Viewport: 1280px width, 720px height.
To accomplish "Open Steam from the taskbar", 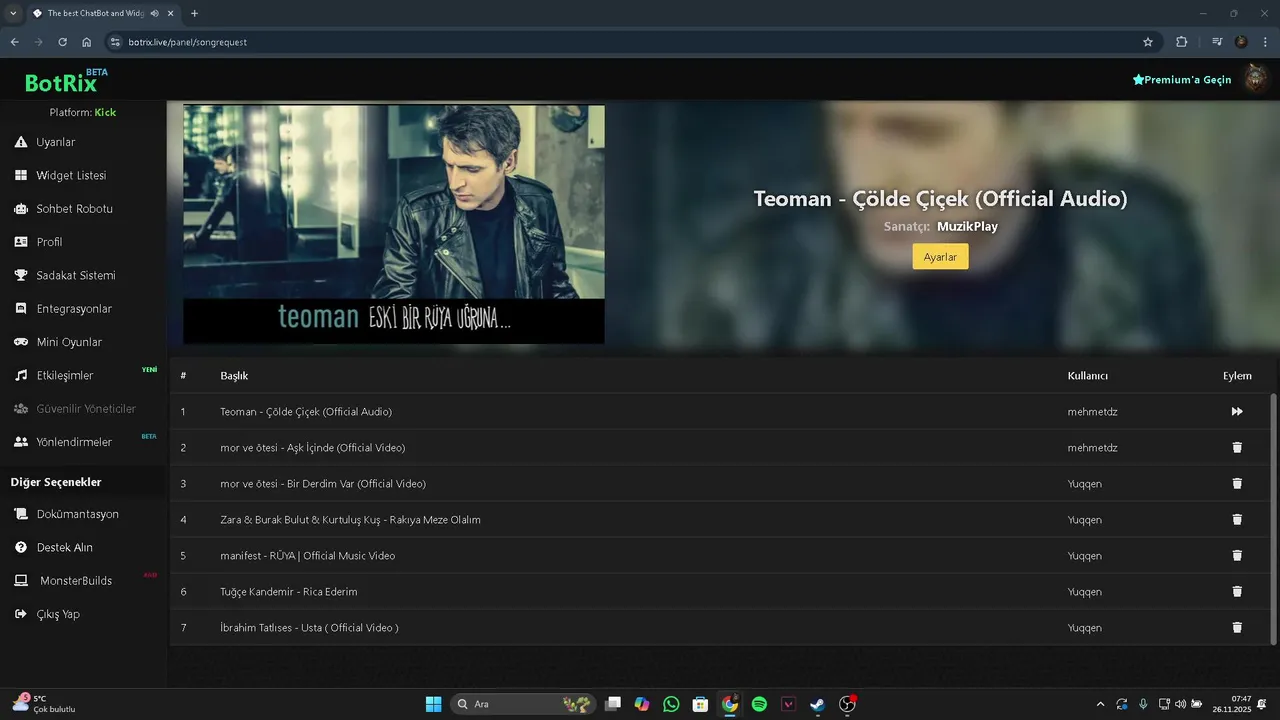I will 817,704.
